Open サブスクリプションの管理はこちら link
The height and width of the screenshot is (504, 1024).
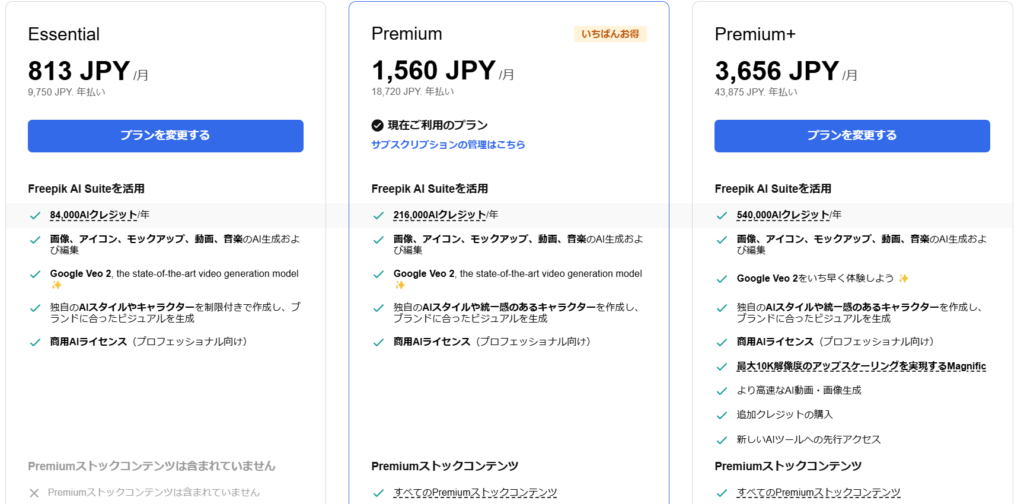click(448, 145)
